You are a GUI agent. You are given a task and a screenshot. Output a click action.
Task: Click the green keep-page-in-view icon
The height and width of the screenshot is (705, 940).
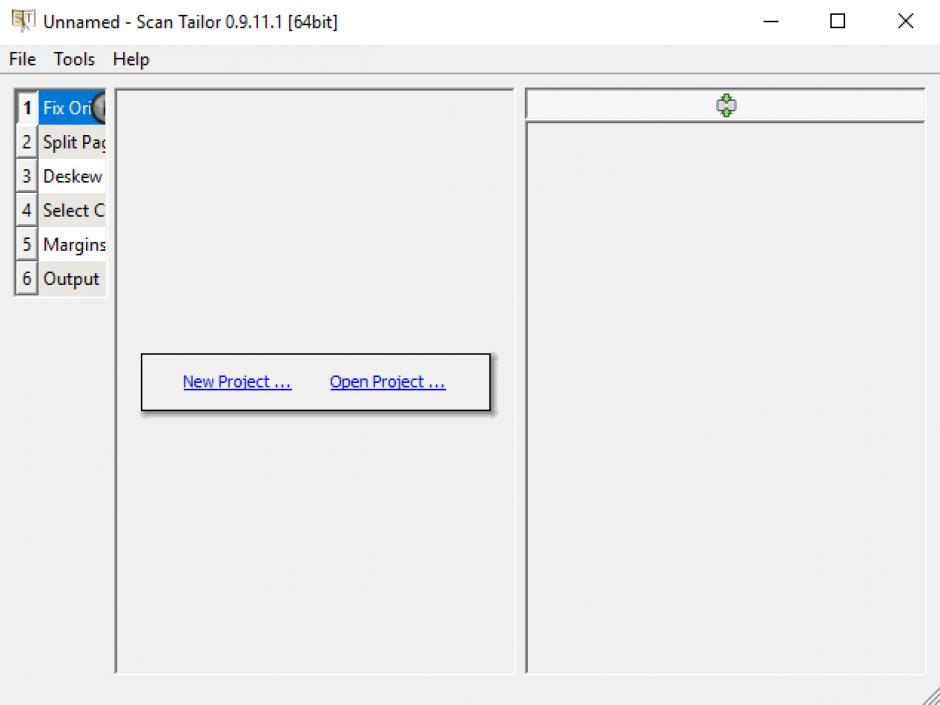(x=726, y=105)
